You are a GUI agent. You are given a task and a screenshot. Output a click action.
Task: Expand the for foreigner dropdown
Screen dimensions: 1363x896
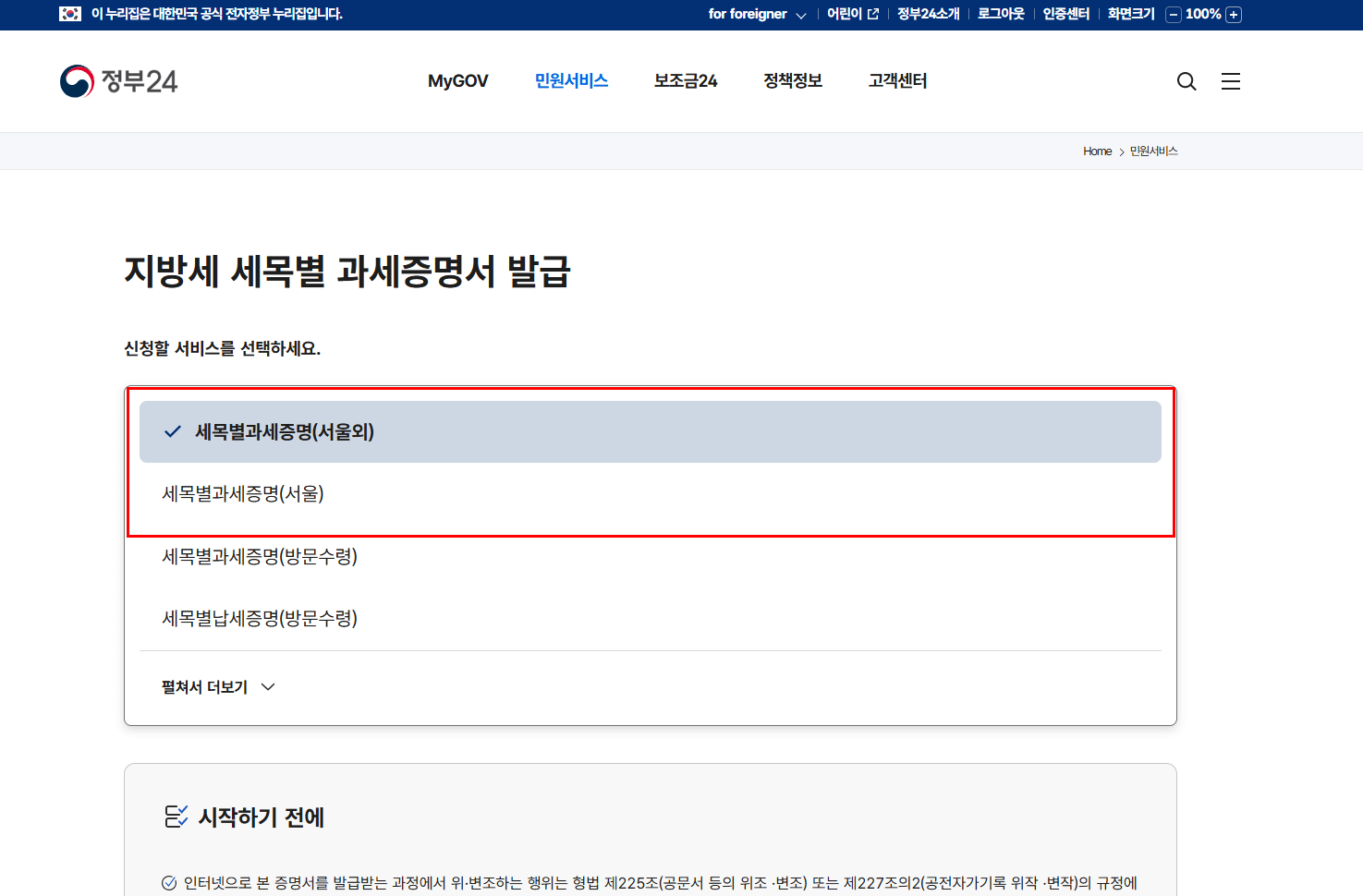tap(756, 14)
